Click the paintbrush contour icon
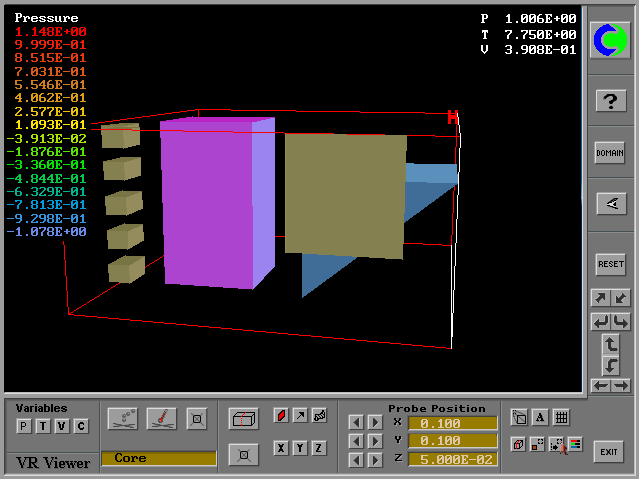 (x=162, y=417)
